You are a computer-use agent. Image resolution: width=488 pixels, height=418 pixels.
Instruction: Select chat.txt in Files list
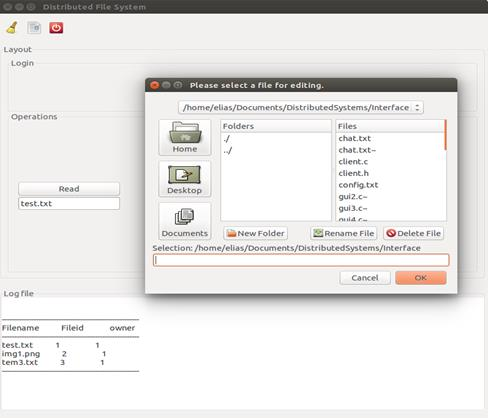[x=390, y=138]
